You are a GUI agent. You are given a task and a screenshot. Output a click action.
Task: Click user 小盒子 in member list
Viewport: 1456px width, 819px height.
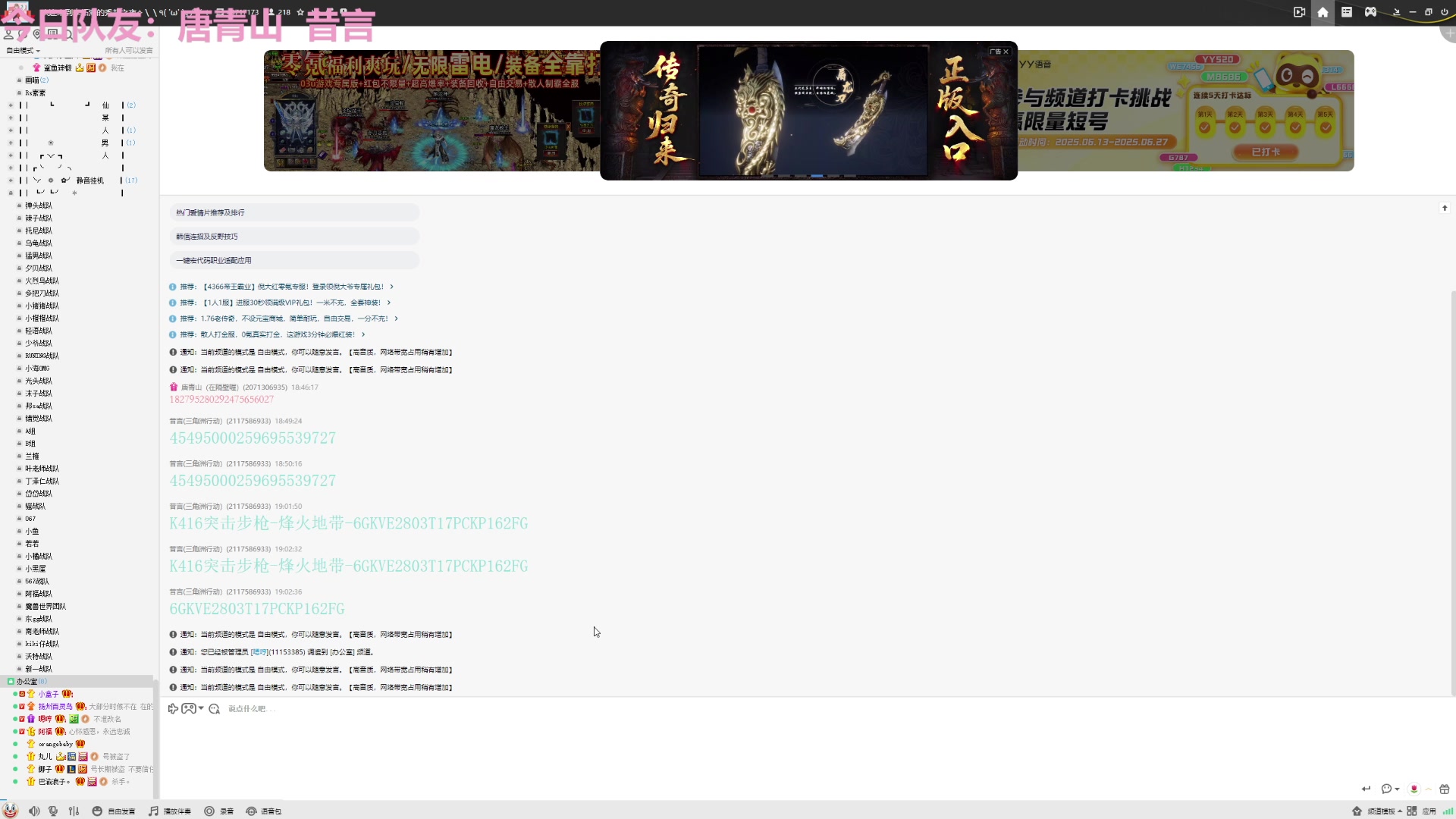click(x=48, y=694)
